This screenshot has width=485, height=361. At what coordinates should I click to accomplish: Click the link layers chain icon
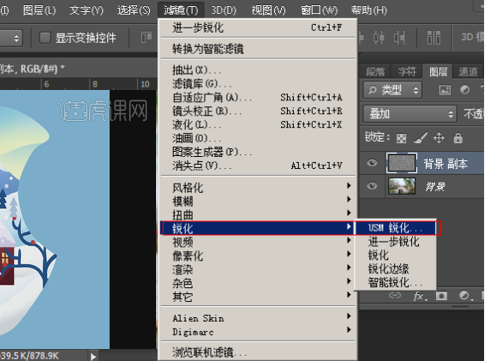(x=395, y=295)
